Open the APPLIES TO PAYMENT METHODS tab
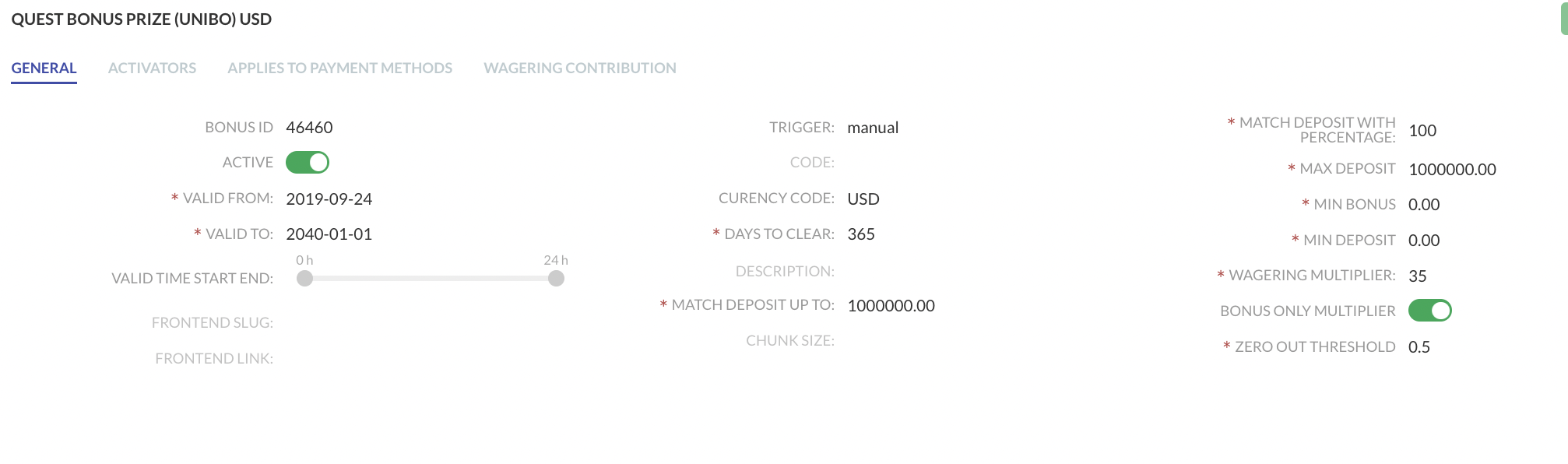1568x464 pixels. point(339,68)
